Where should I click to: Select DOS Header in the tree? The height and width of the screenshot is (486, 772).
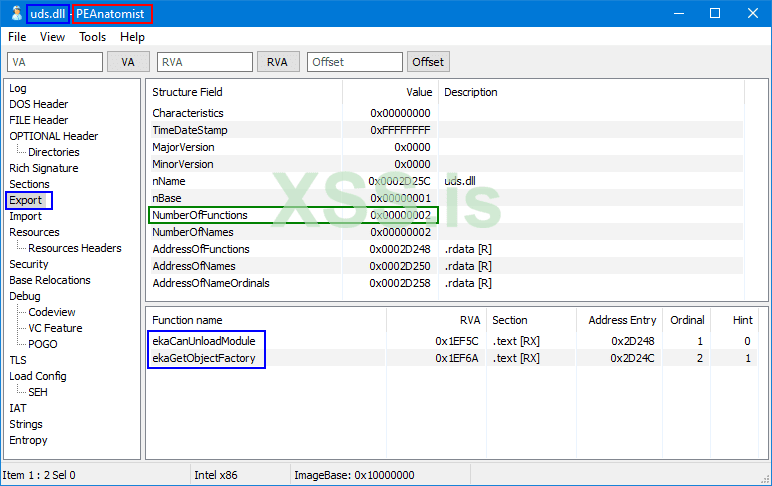coord(38,104)
